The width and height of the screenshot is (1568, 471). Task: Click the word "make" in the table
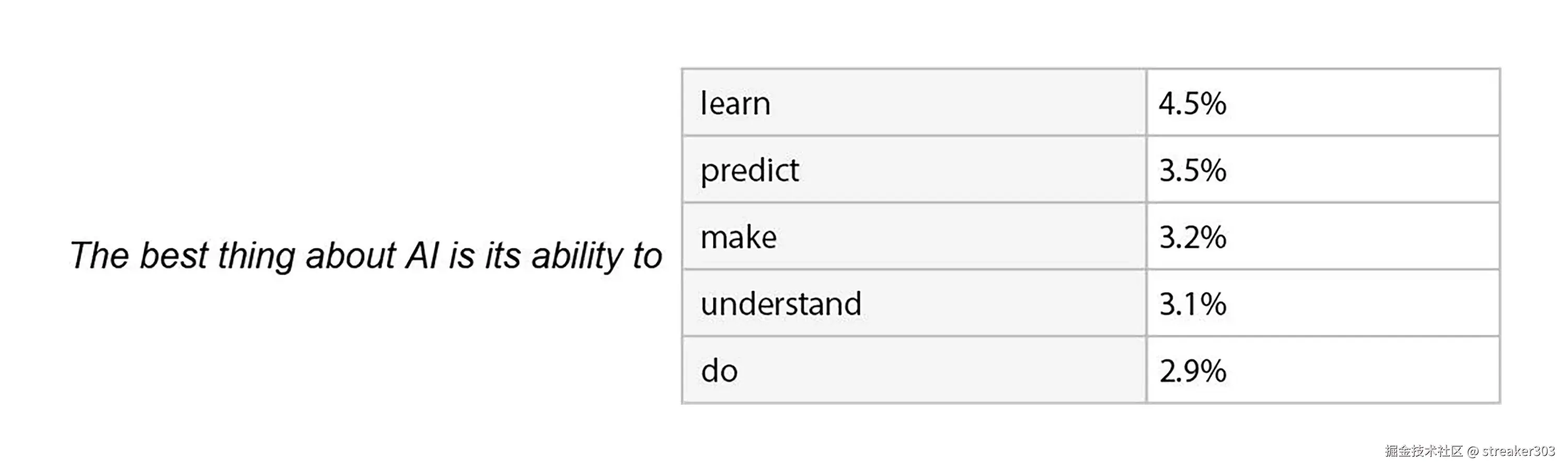click(739, 237)
